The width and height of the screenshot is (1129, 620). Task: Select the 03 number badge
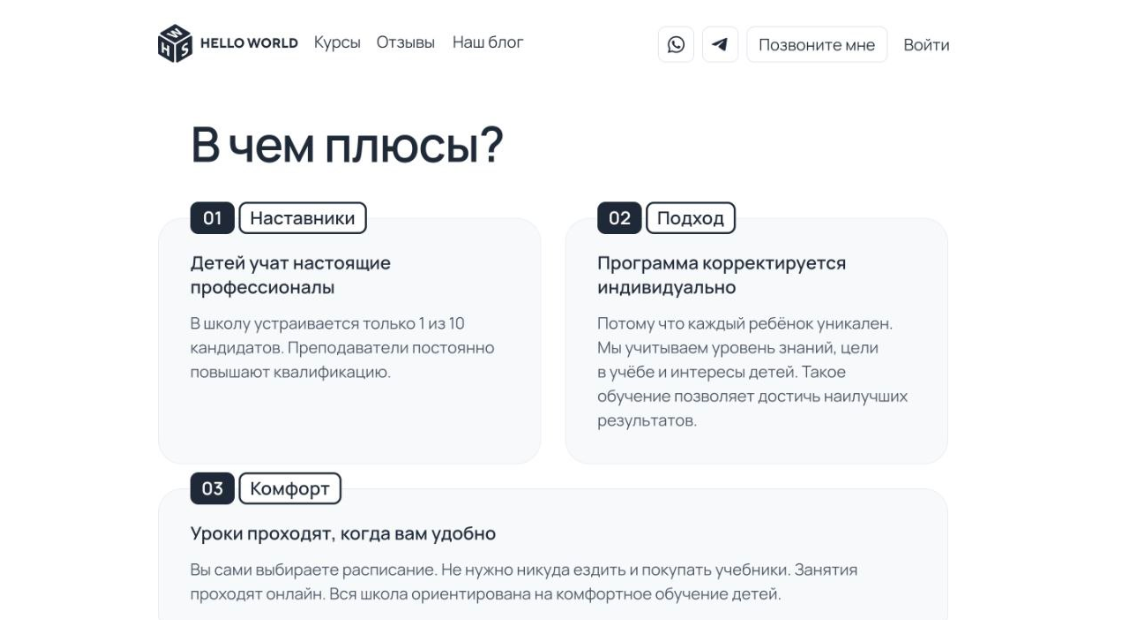point(212,489)
